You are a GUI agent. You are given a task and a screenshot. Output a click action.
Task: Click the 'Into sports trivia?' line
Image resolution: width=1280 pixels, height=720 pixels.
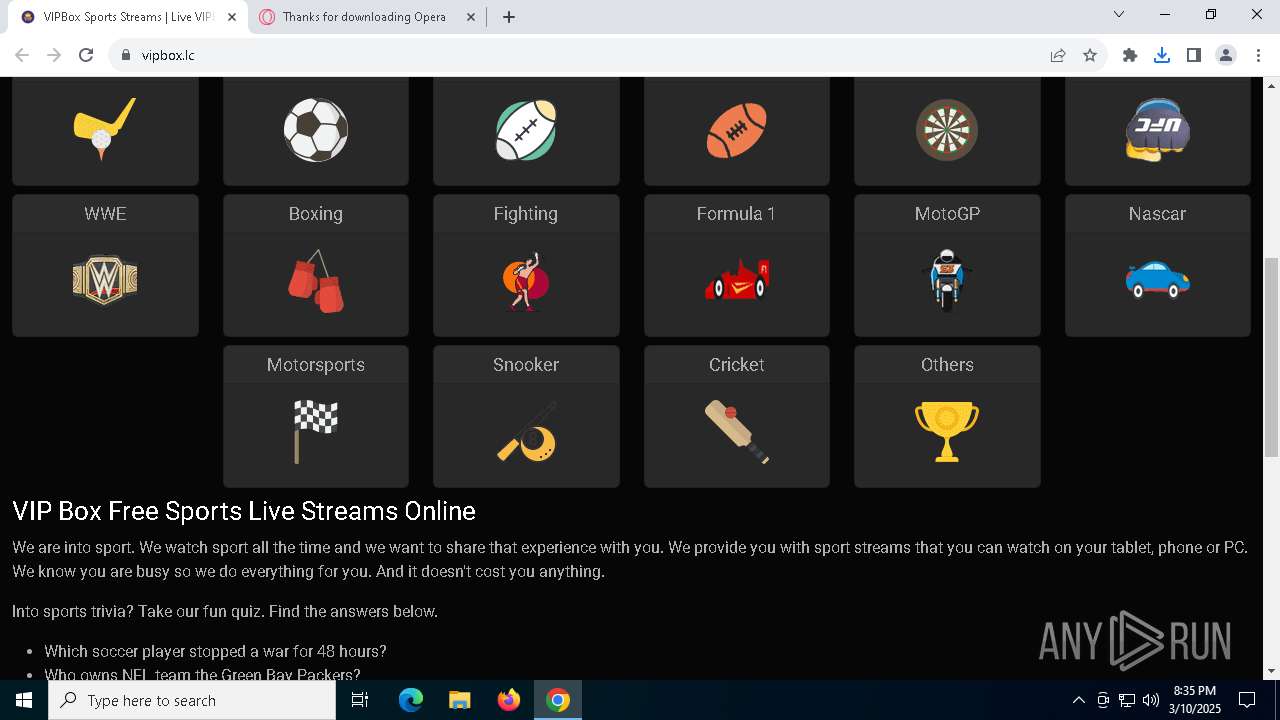(x=225, y=611)
